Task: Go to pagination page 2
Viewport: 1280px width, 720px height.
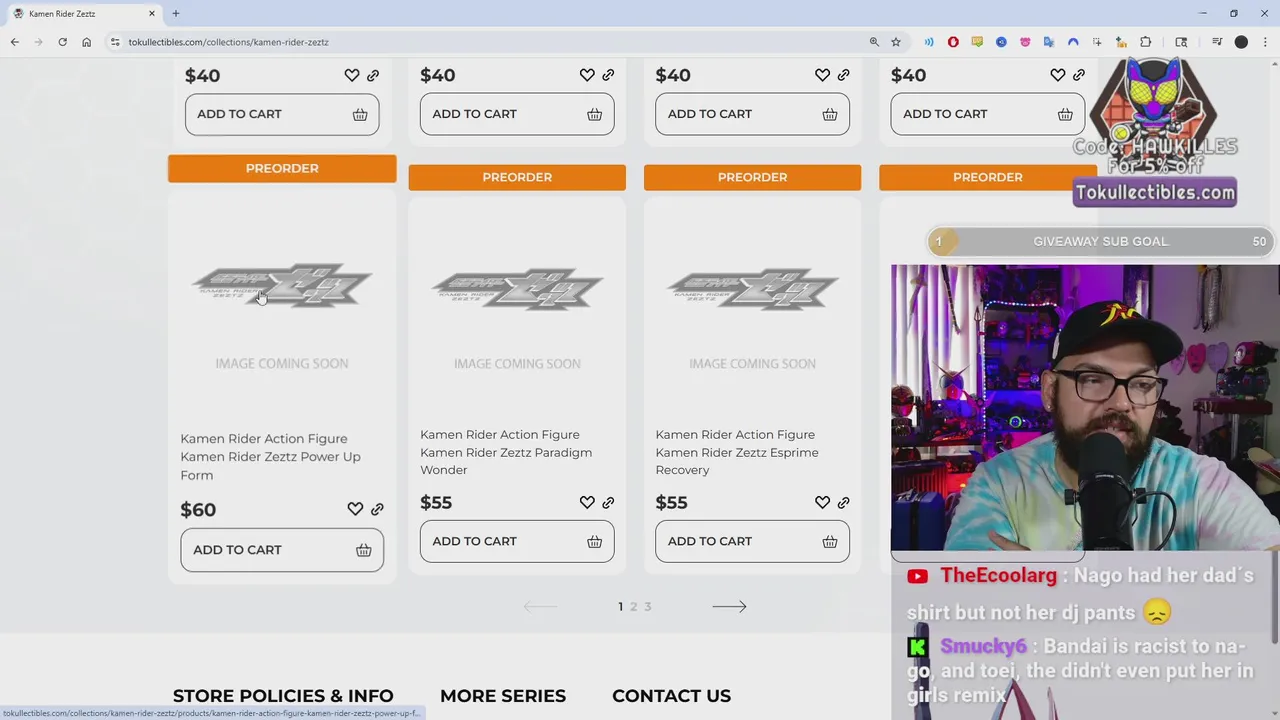Action: click(x=633, y=607)
